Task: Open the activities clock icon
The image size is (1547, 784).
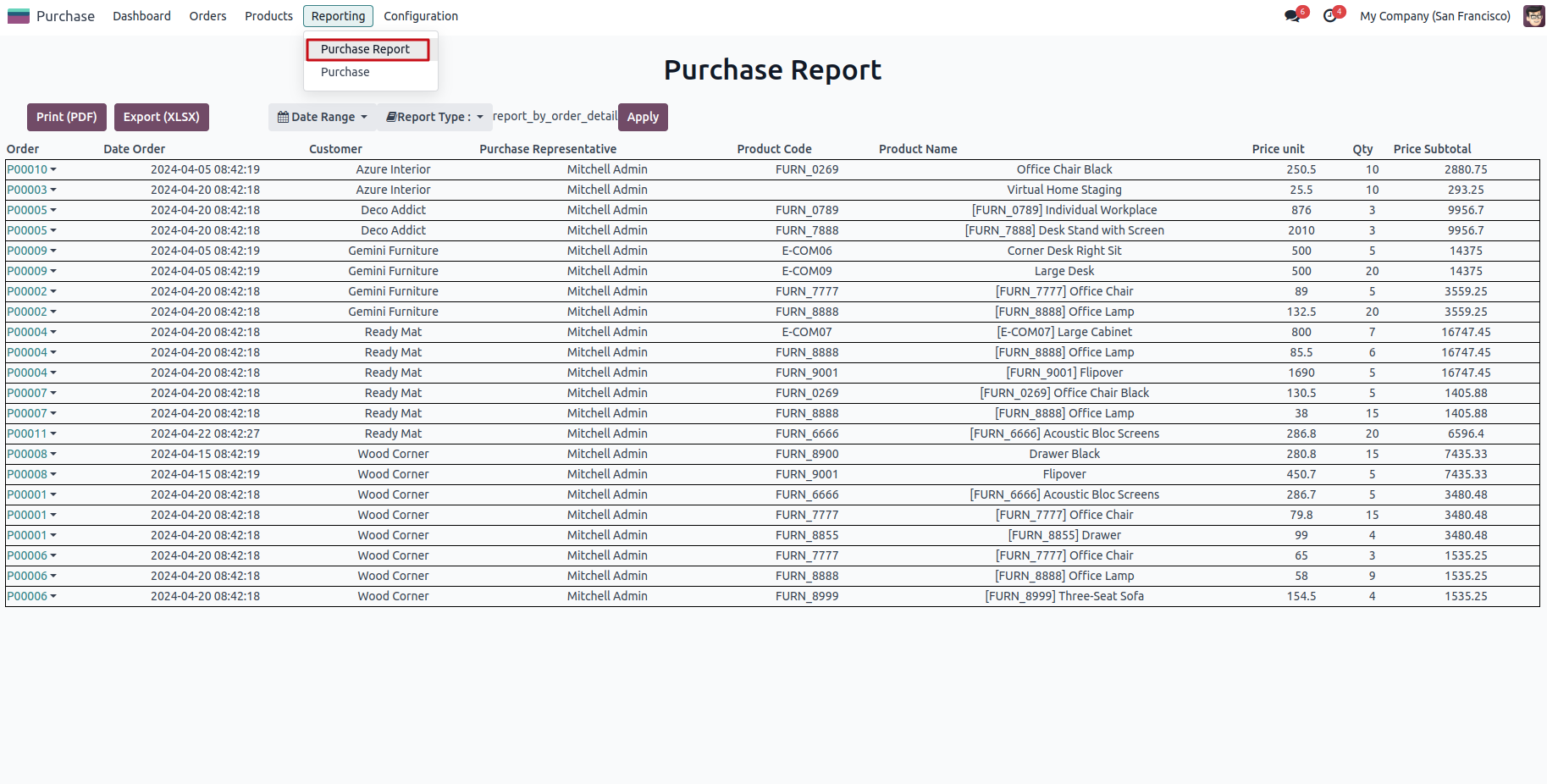Action: (x=1330, y=16)
